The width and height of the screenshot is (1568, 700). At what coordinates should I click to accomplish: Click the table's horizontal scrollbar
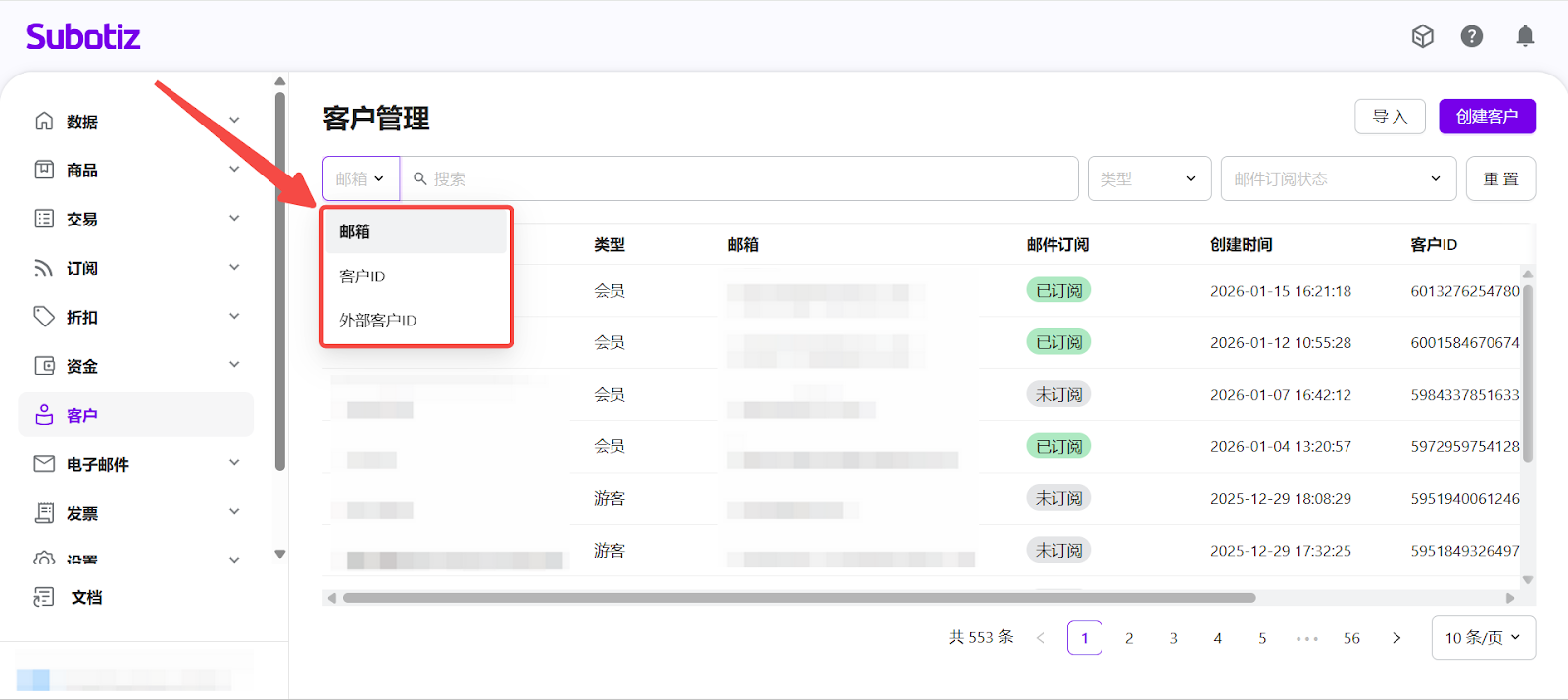pyautogui.click(x=799, y=598)
